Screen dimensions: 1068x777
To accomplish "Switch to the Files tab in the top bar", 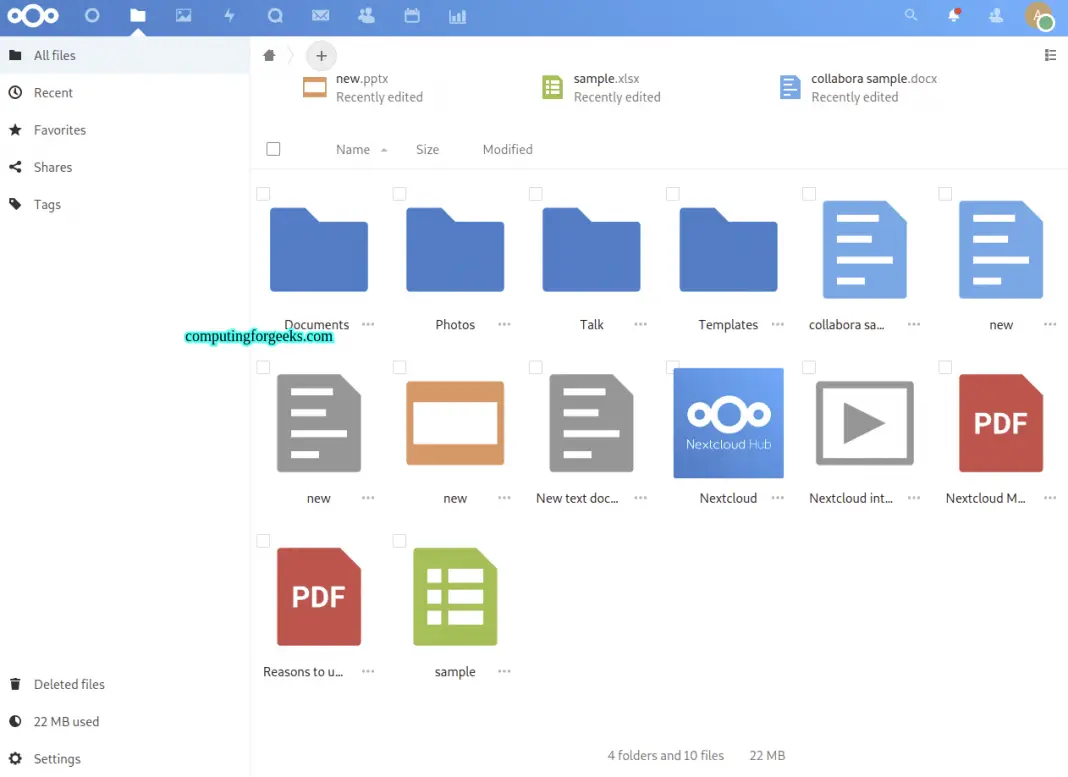I will [x=137, y=16].
